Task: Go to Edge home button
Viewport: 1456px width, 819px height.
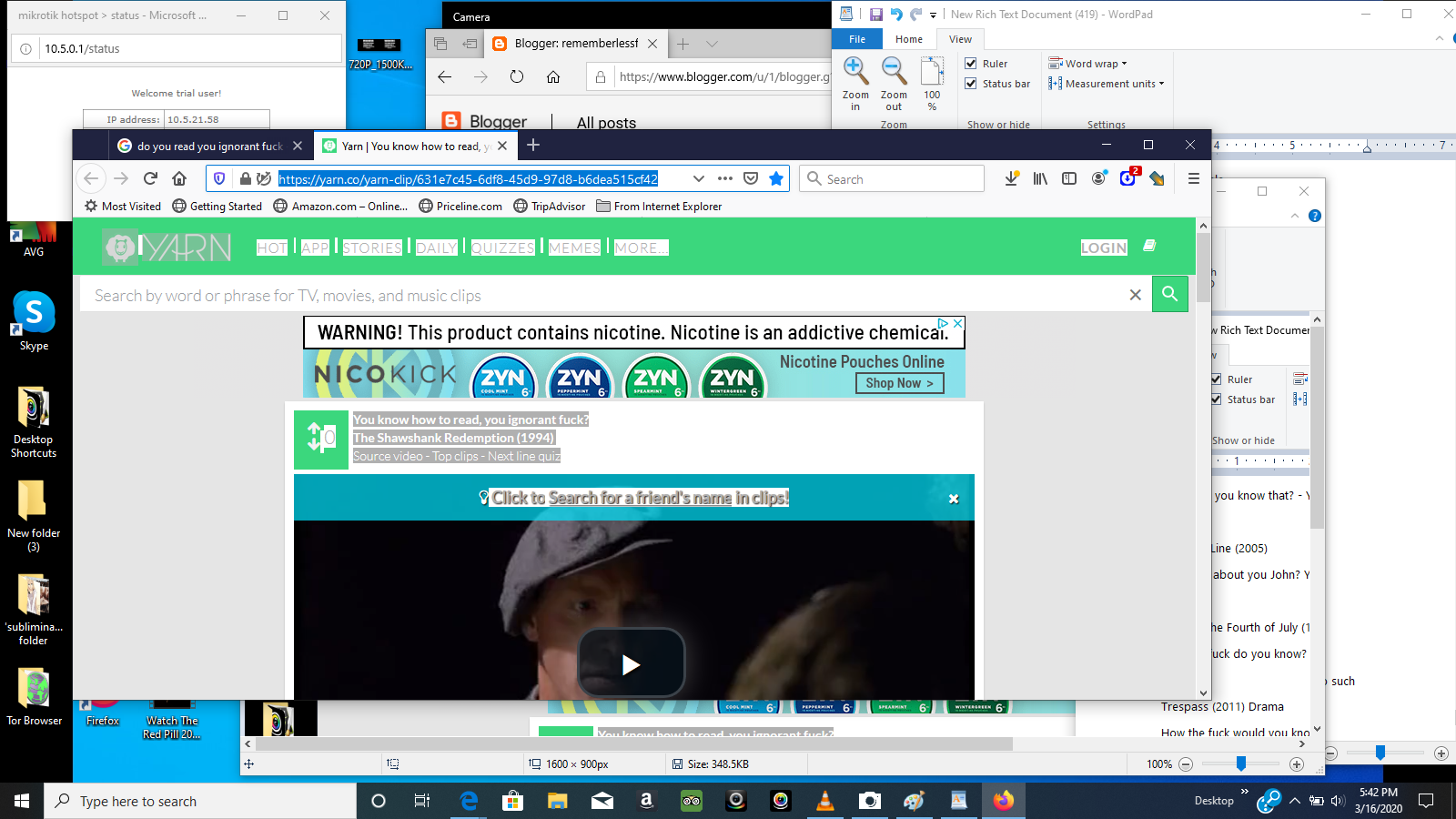Action: [x=553, y=76]
